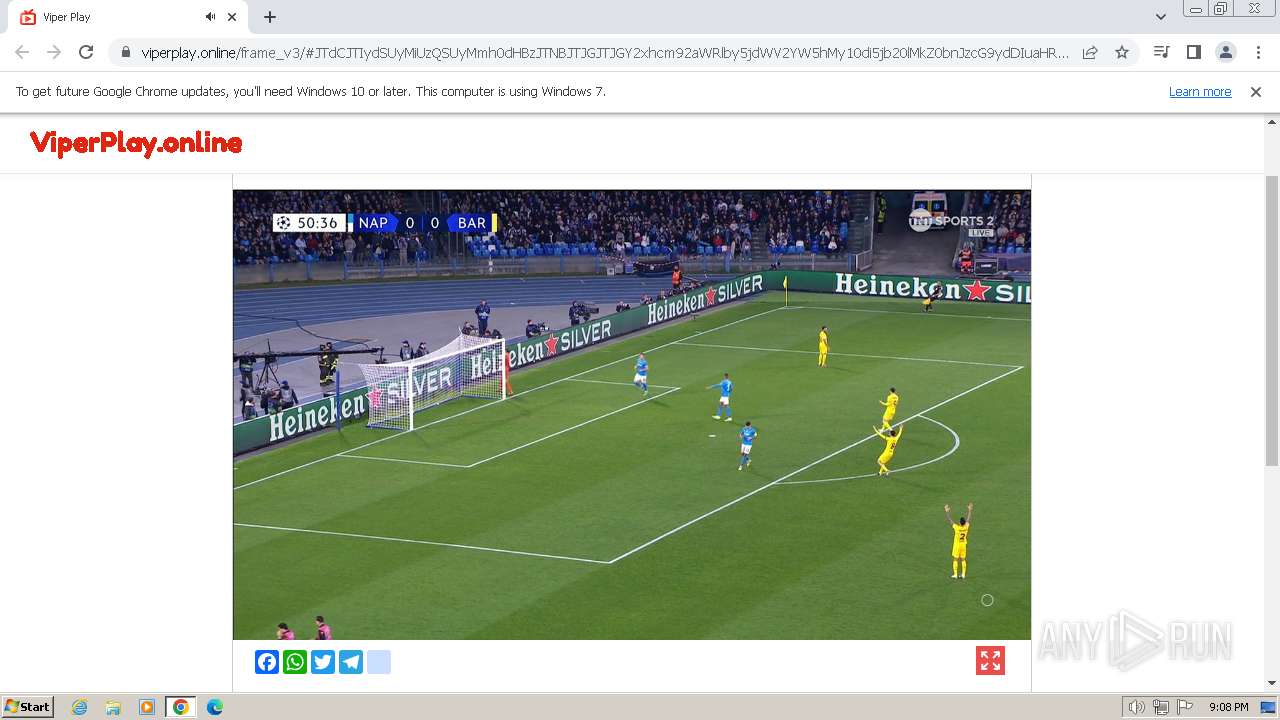Open the Learn more link

pos(1200,91)
